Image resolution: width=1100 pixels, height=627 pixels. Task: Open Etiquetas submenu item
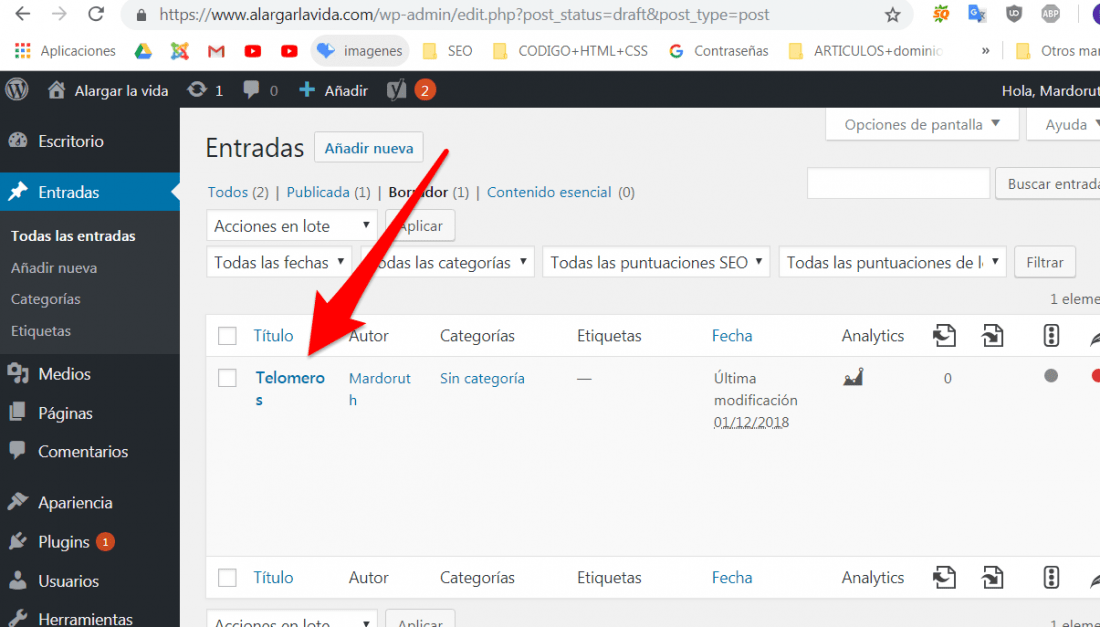click(x=41, y=331)
